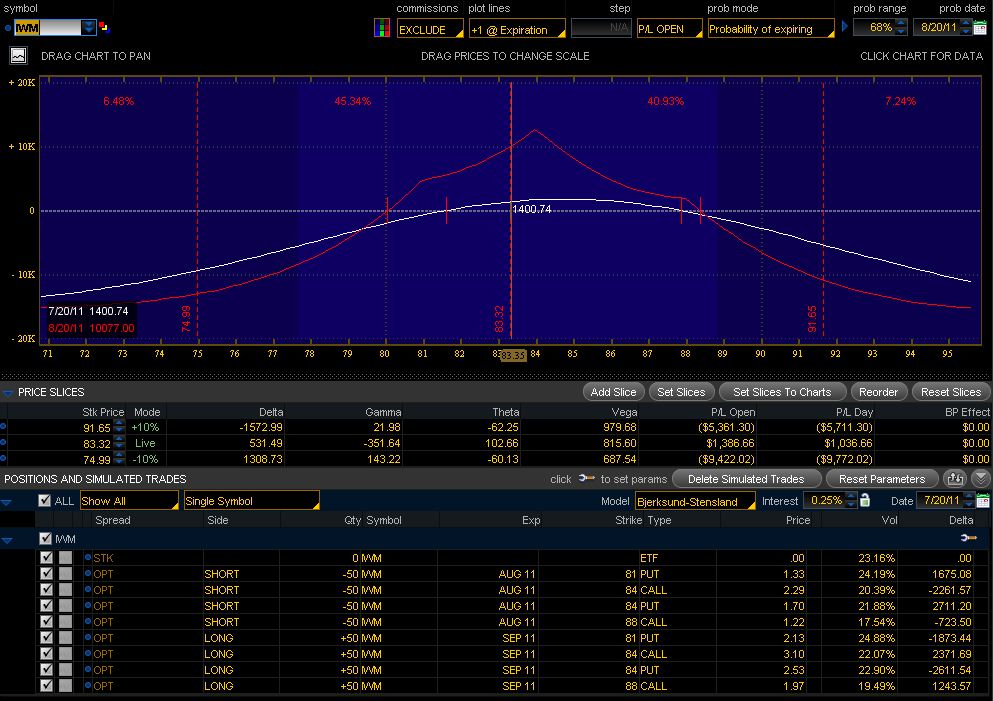Adjust the 91.65 stock price stepper
Viewport: 993px width, 701px height.
pos(118,427)
